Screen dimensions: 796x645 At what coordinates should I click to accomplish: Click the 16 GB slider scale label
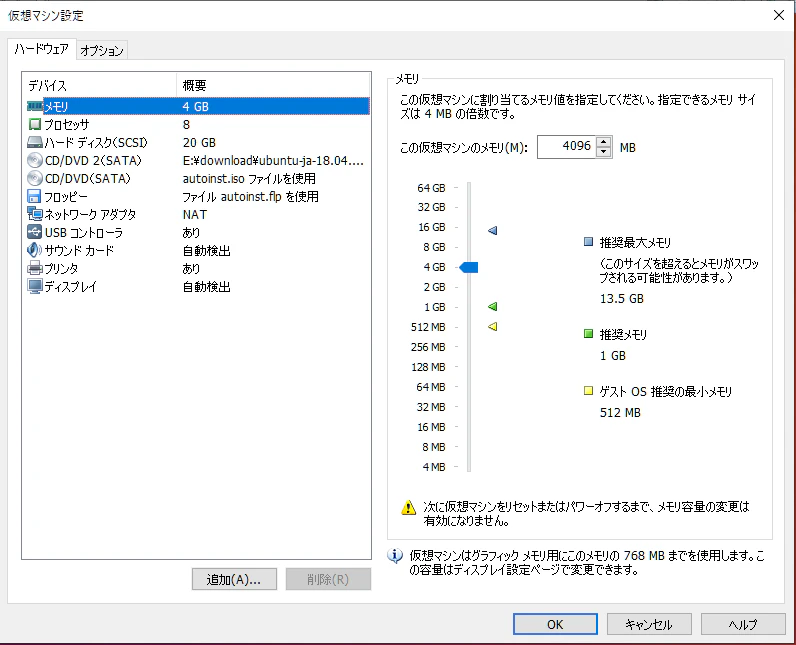coord(432,227)
